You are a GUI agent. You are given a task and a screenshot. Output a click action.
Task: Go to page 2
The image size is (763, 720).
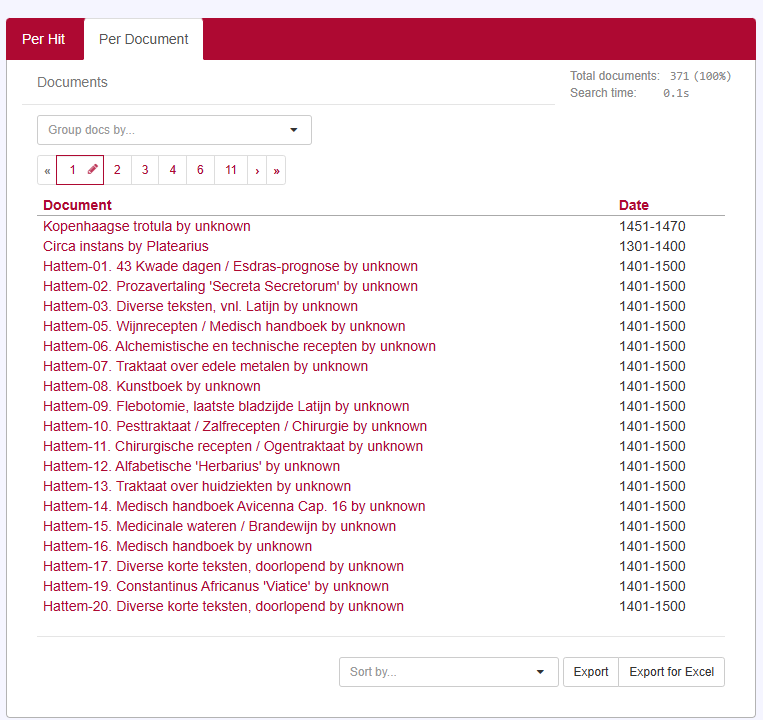pos(117,170)
